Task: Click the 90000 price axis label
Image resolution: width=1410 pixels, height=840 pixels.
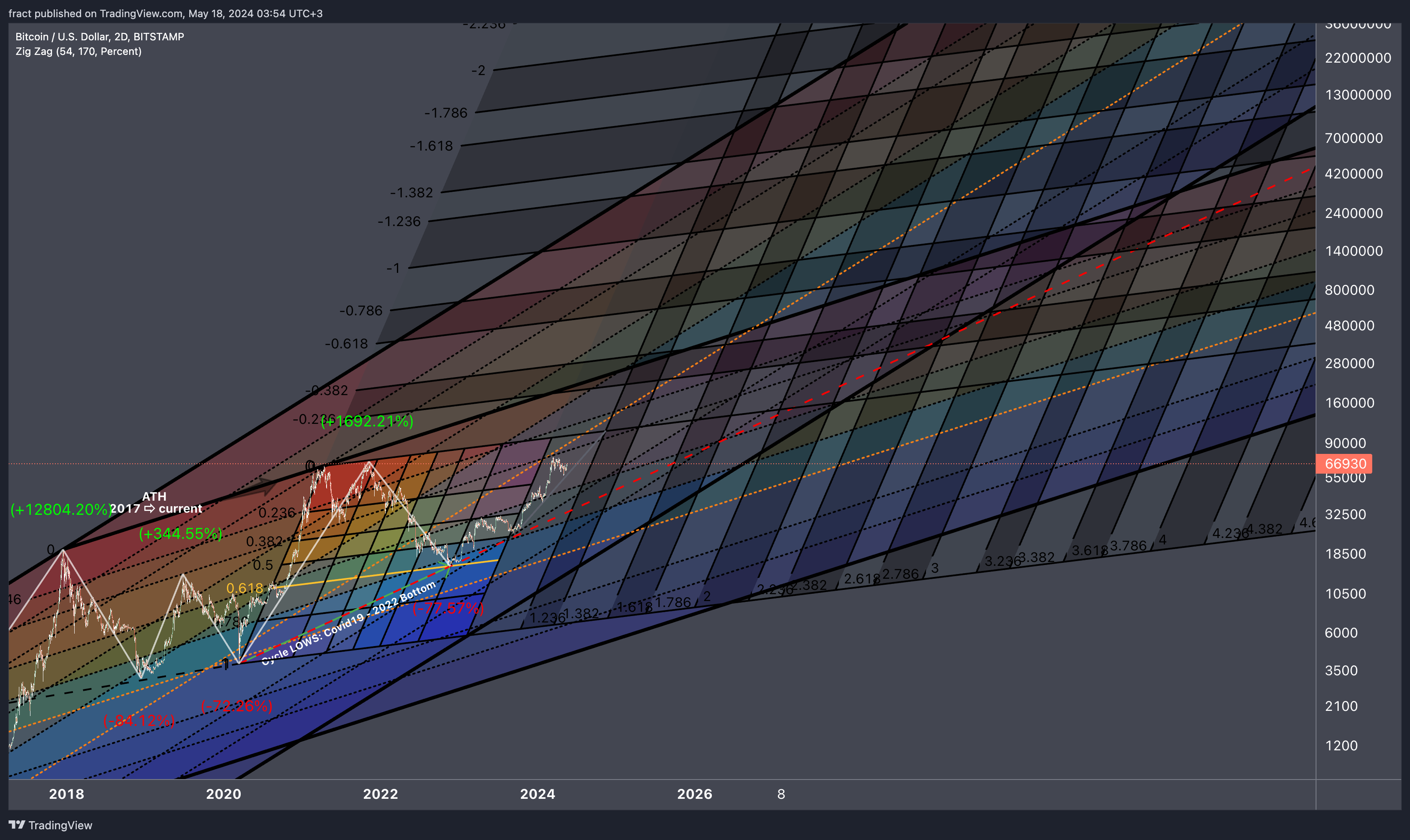Action: 1346,443
